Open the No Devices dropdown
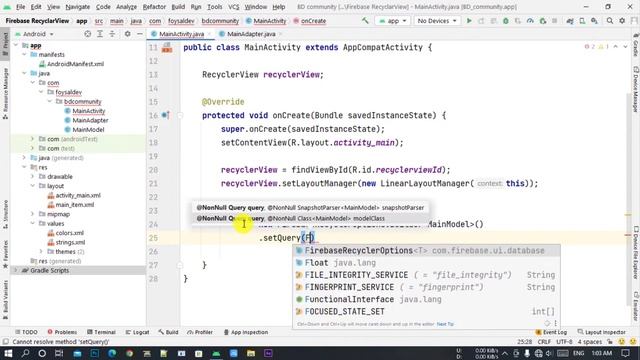640x360 pixels. tap(437, 20)
